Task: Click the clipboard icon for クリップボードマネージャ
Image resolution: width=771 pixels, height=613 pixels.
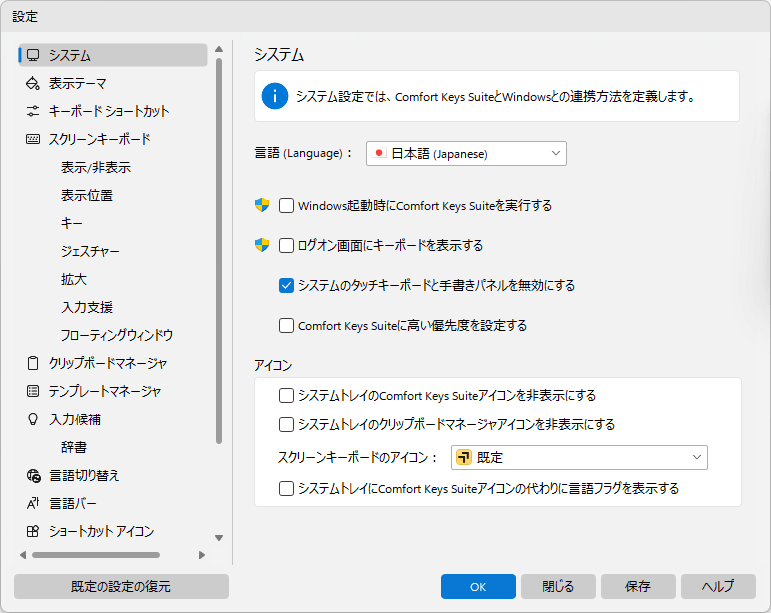Action: [x=33, y=363]
